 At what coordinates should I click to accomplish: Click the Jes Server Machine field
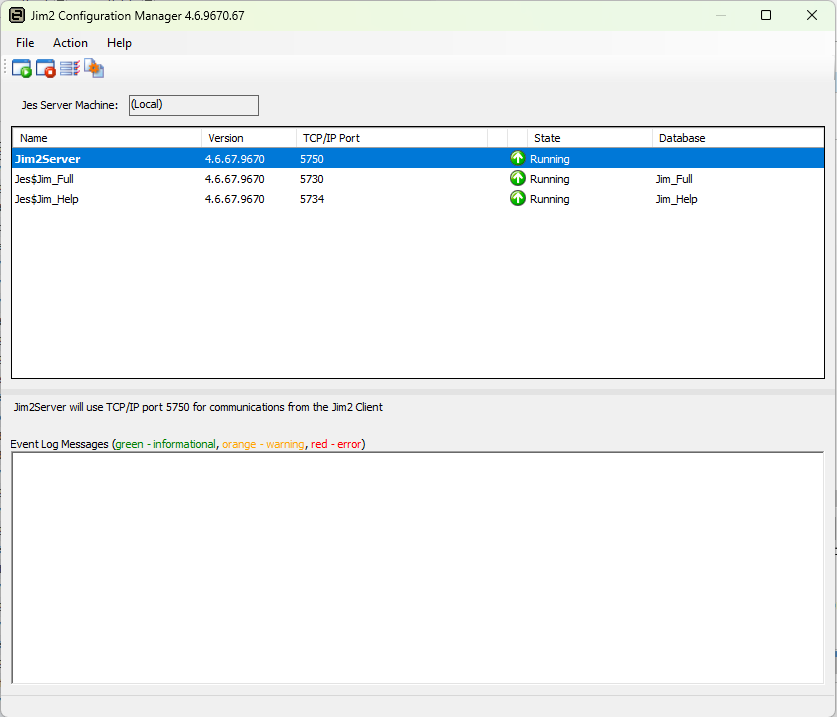193,105
